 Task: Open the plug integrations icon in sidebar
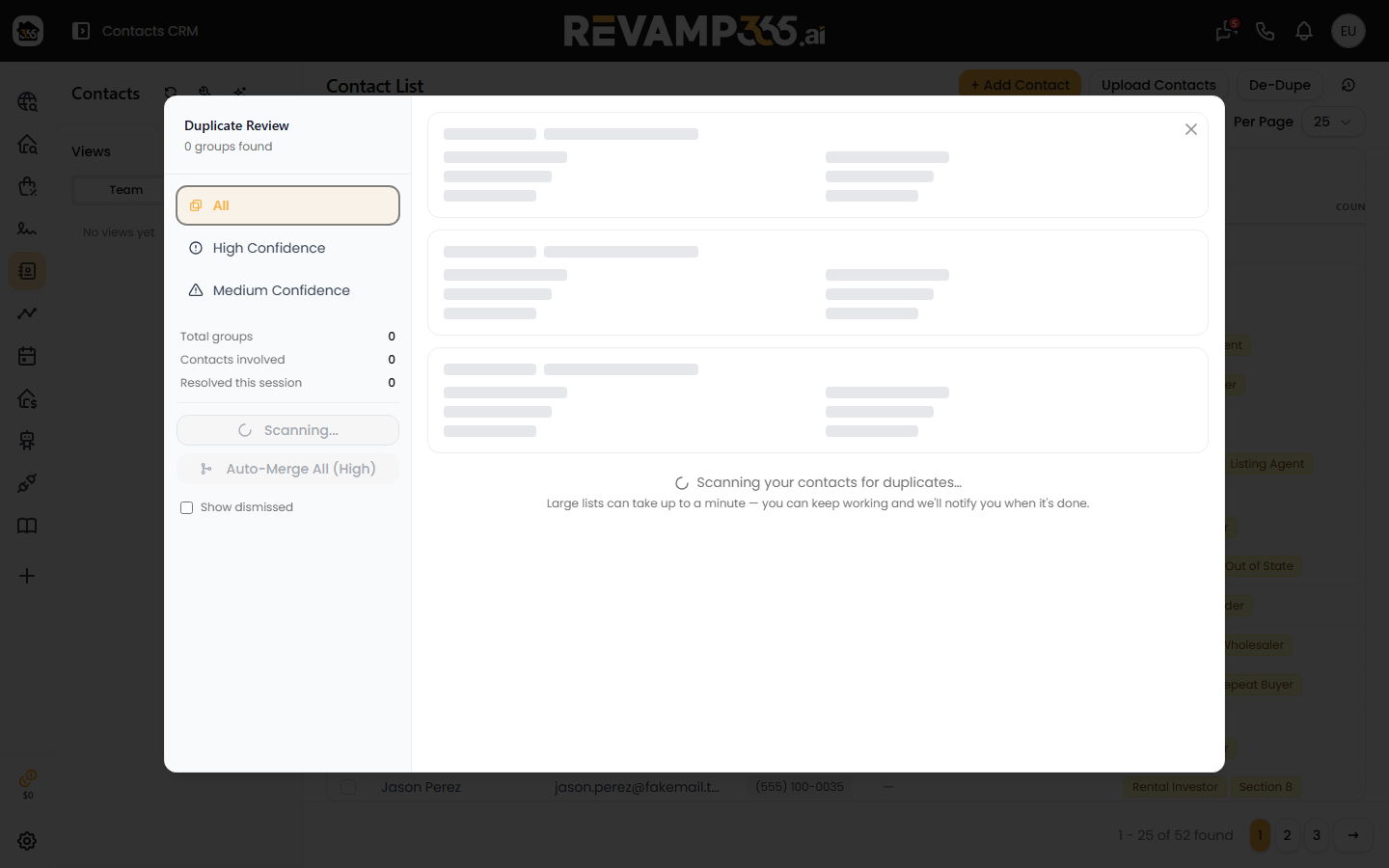(27, 483)
